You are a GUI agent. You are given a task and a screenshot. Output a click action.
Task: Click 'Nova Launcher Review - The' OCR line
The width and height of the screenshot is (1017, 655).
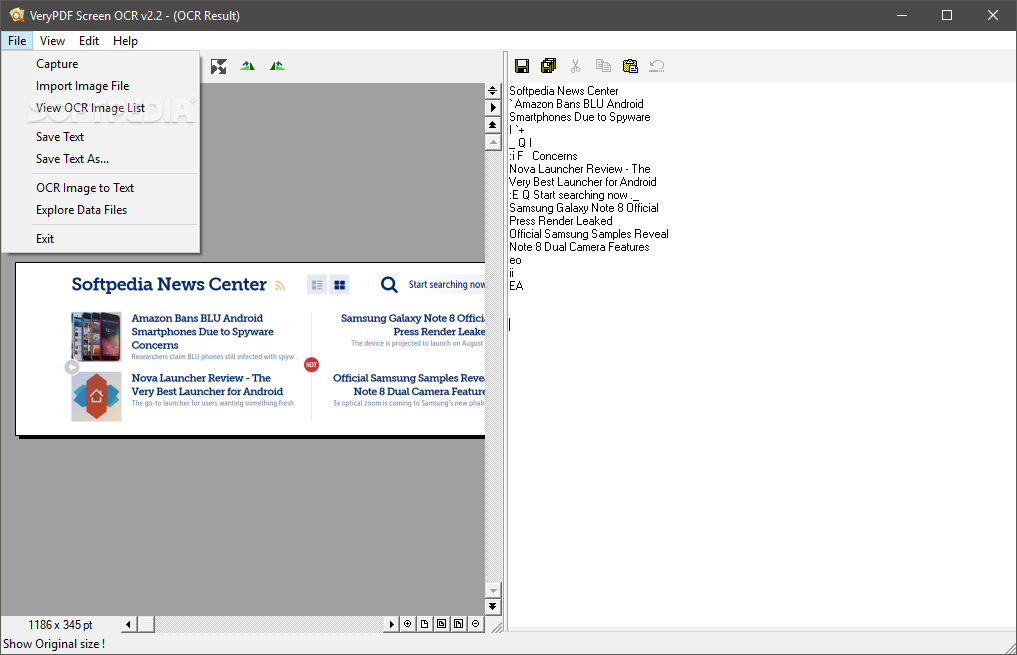point(580,169)
